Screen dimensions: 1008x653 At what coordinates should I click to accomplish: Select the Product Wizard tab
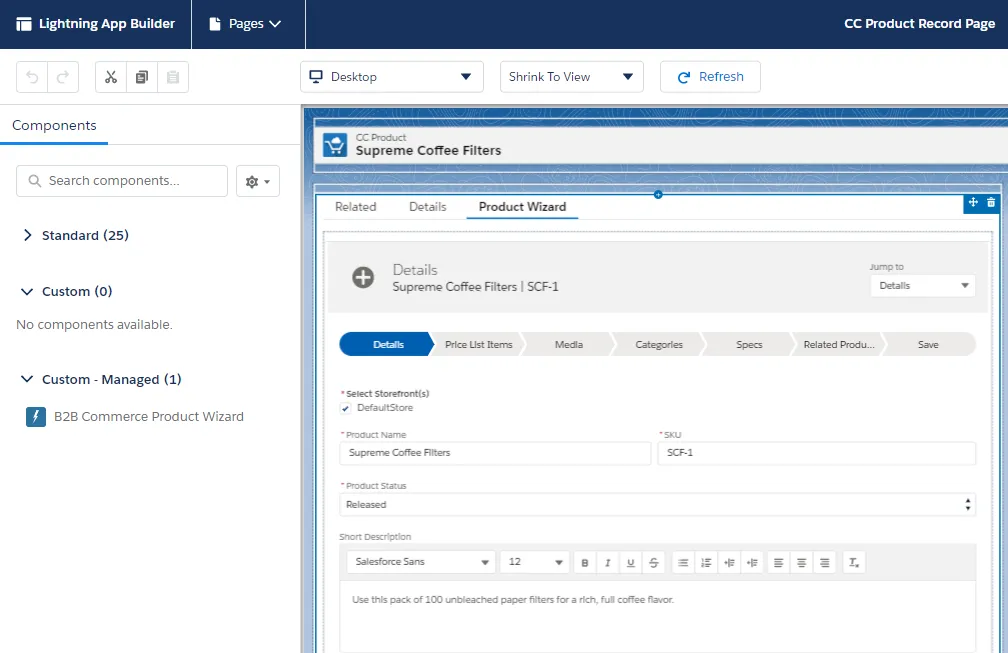[522, 207]
